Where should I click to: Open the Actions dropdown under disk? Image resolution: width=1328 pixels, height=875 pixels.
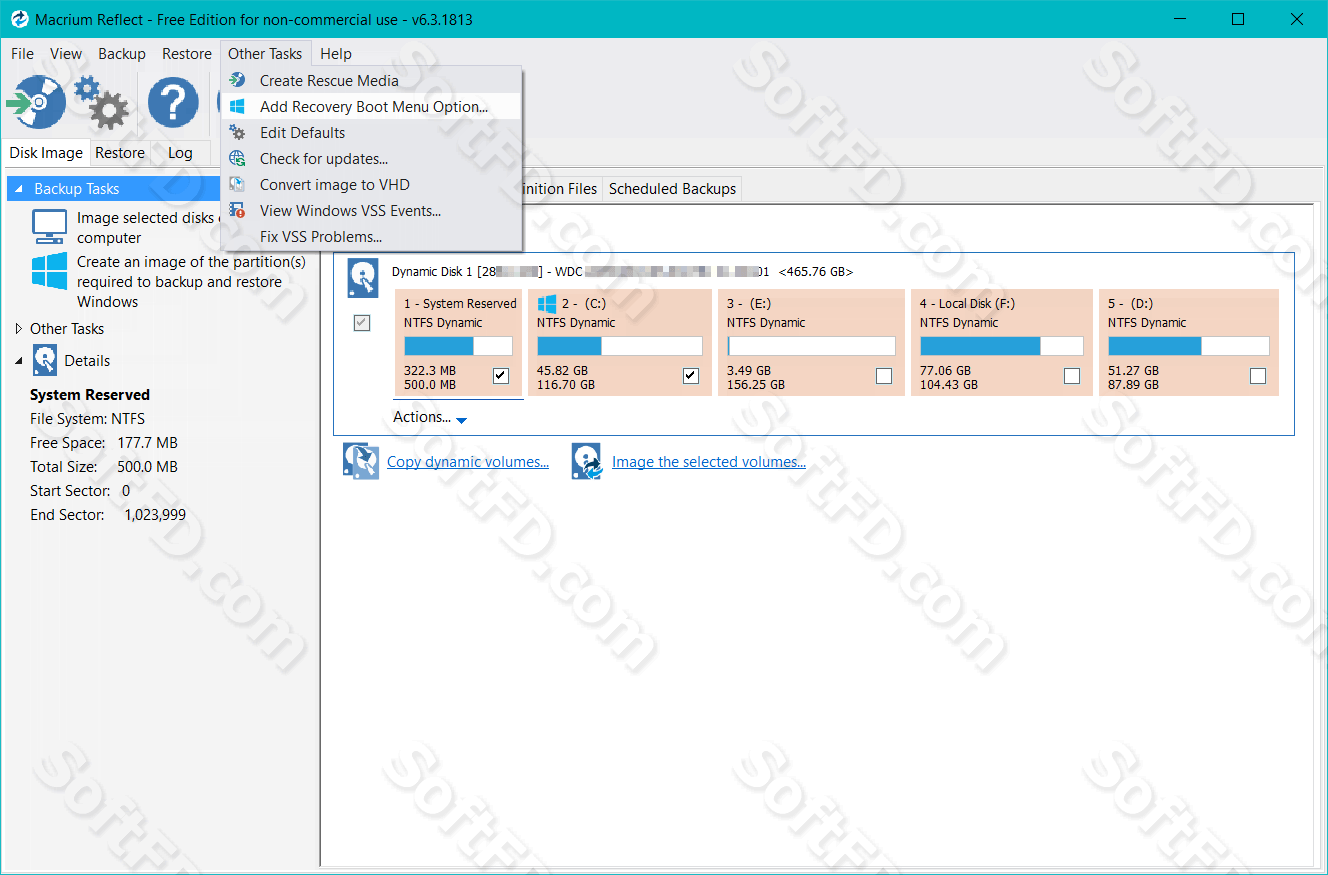[x=430, y=417]
